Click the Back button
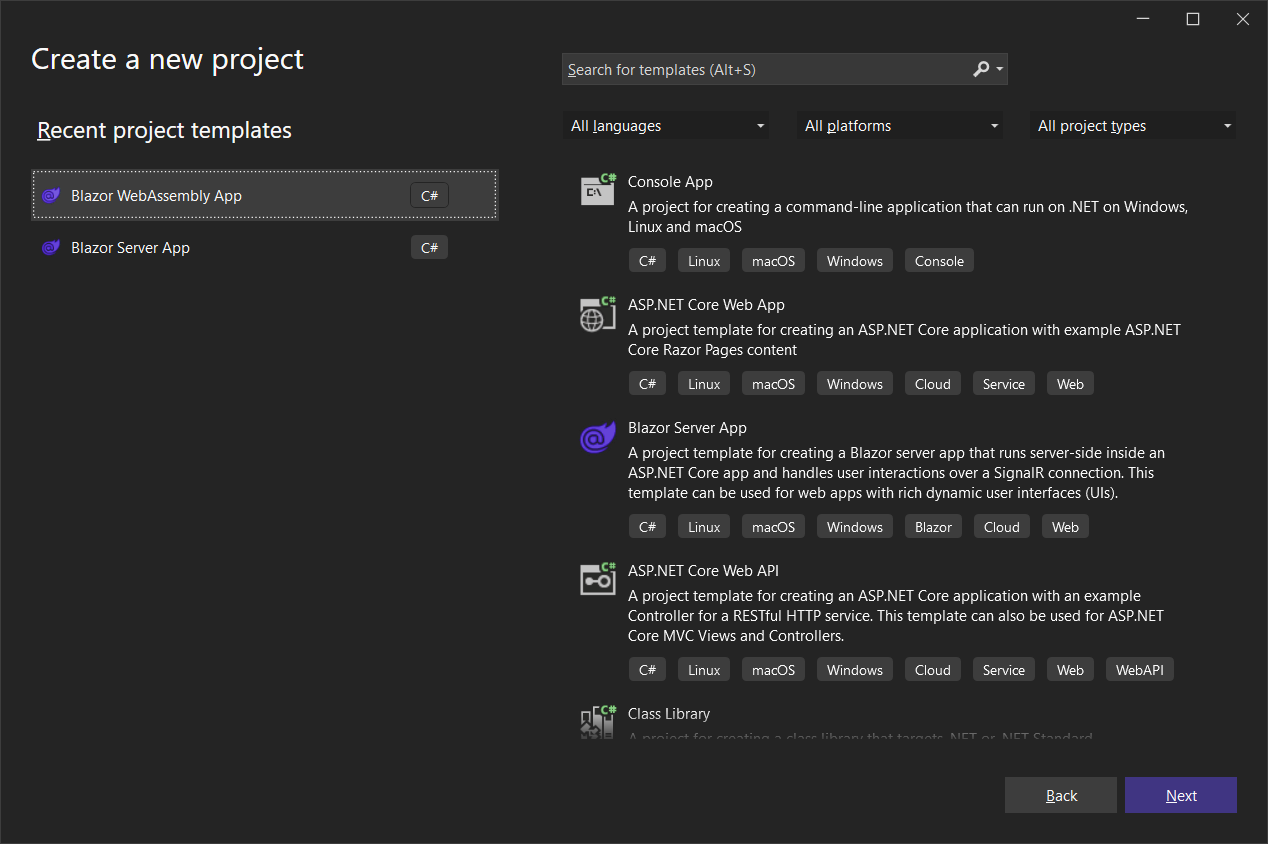This screenshot has height=844, width=1268. [x=1061, y=795]
